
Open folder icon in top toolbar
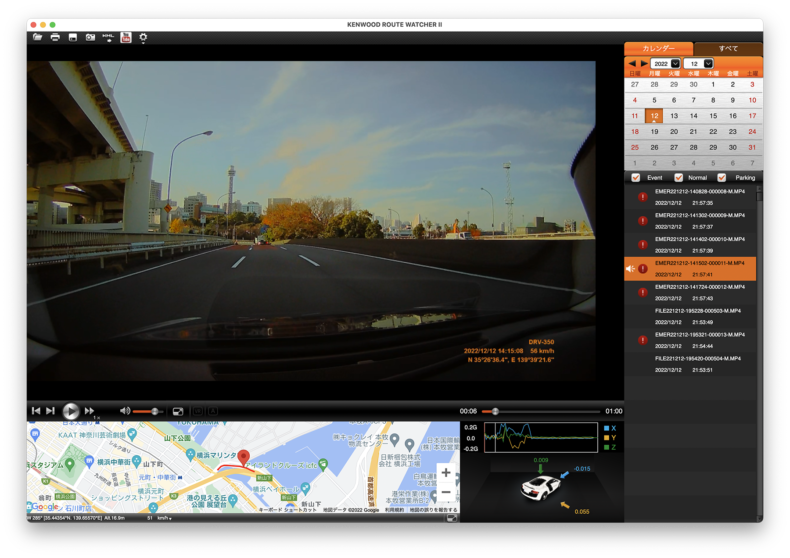(37, 37)
